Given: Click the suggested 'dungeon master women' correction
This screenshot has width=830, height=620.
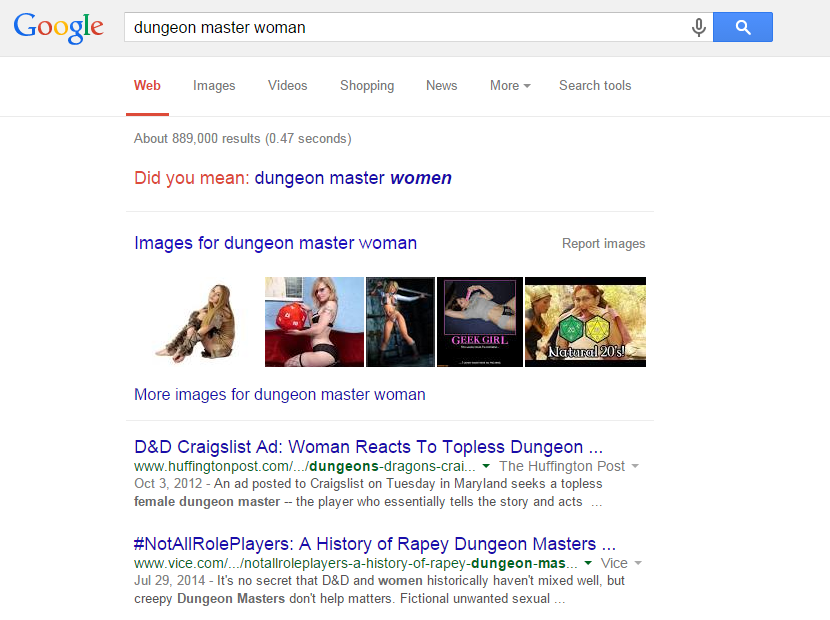Looking at the screenshot, I should pyautogui.click(x=353, y=178).
